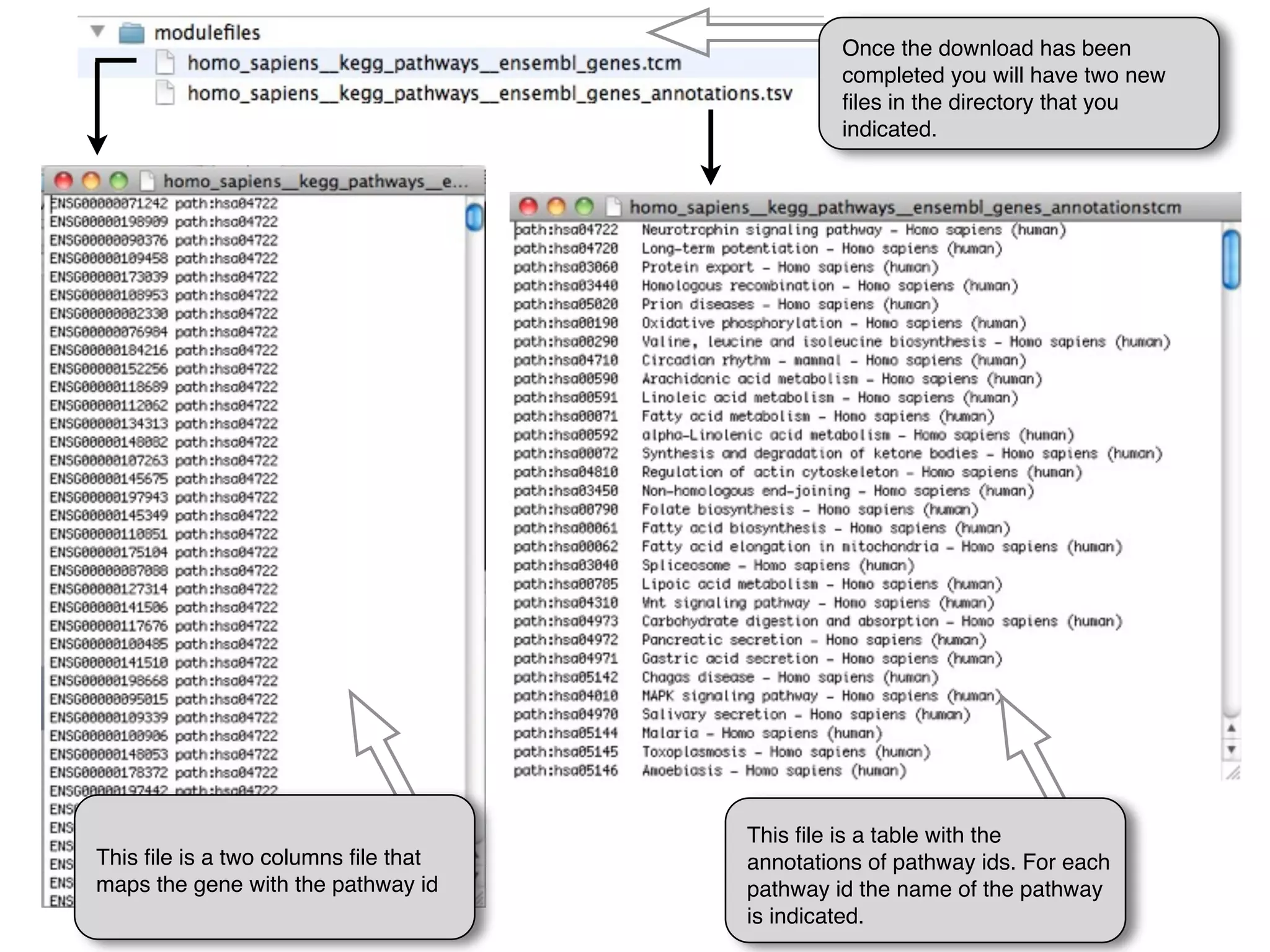The image size is (1270, 952).
Task: Click scroll-down arrow in annotations window
Action: tap(1232, 749)
